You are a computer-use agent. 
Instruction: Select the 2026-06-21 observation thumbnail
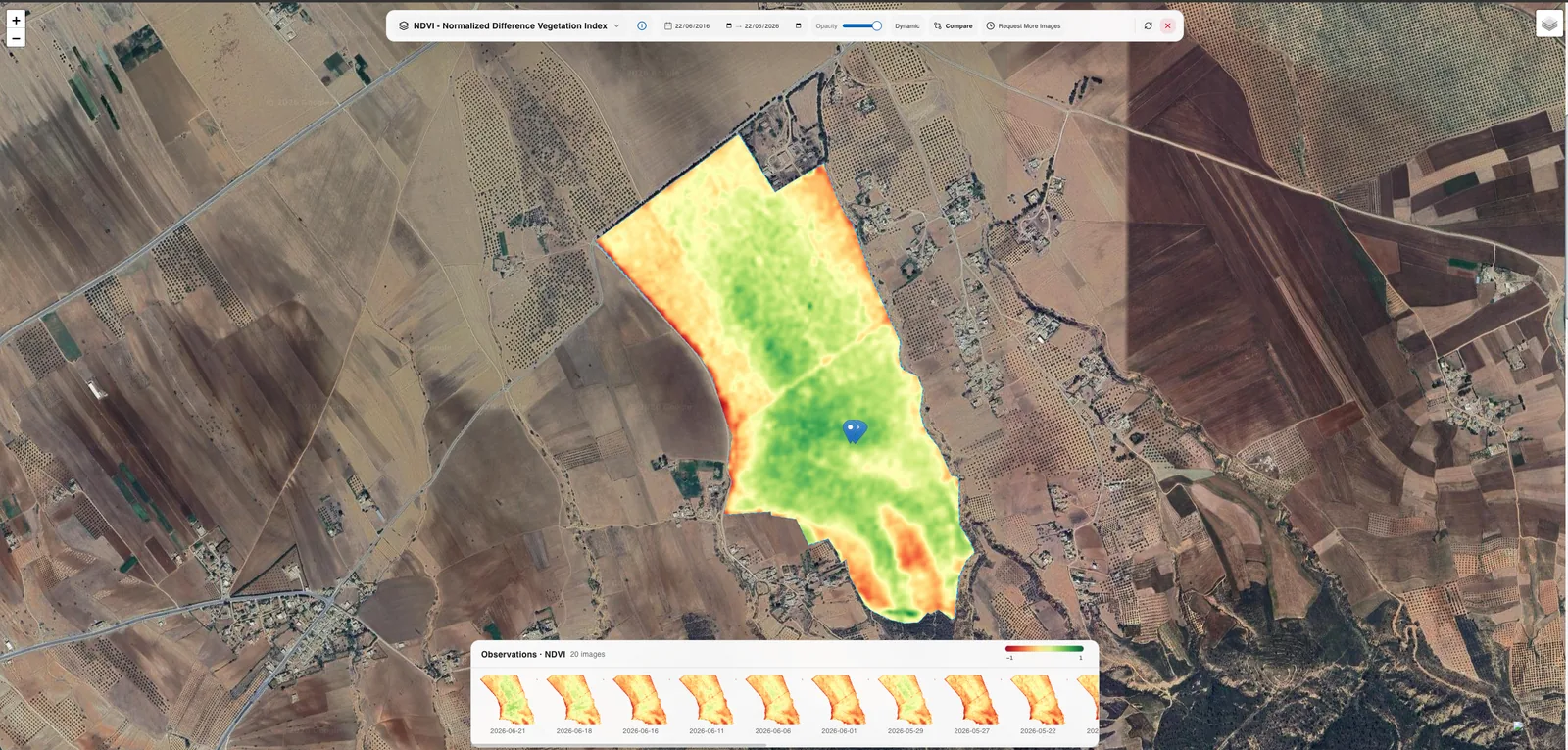(508, 699)
